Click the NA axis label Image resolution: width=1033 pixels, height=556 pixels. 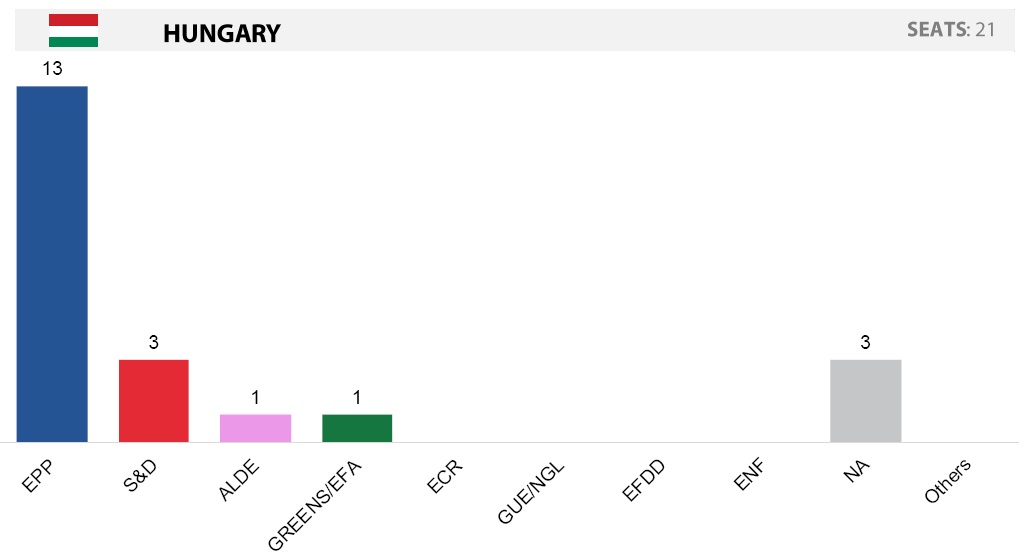point(856,471)
